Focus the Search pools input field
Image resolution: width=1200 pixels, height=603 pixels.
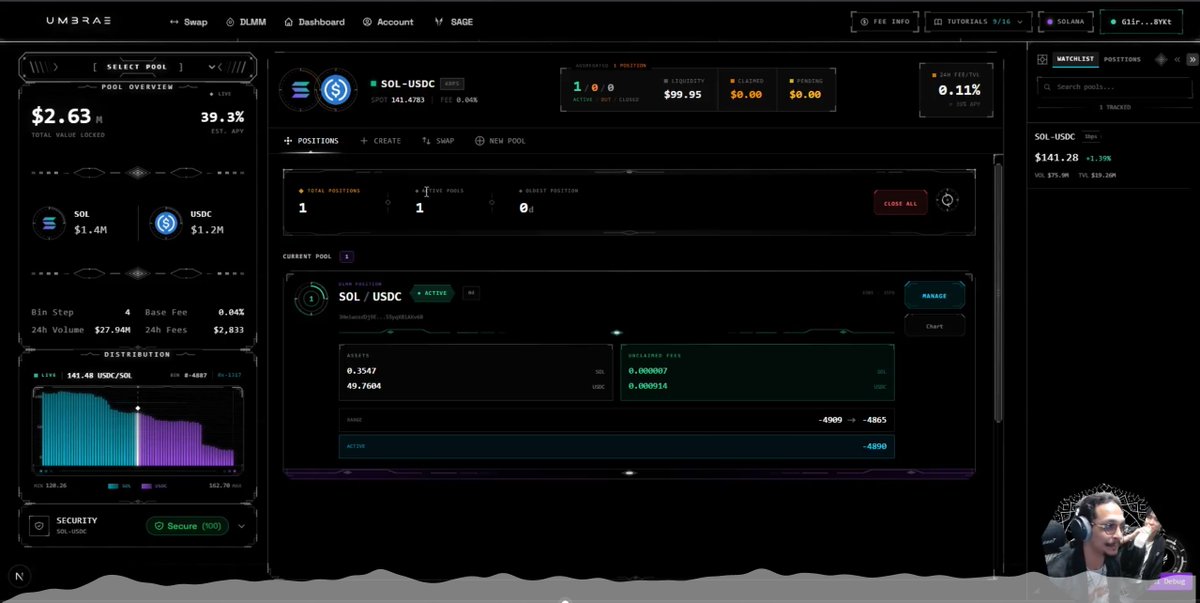point(1113,87)
